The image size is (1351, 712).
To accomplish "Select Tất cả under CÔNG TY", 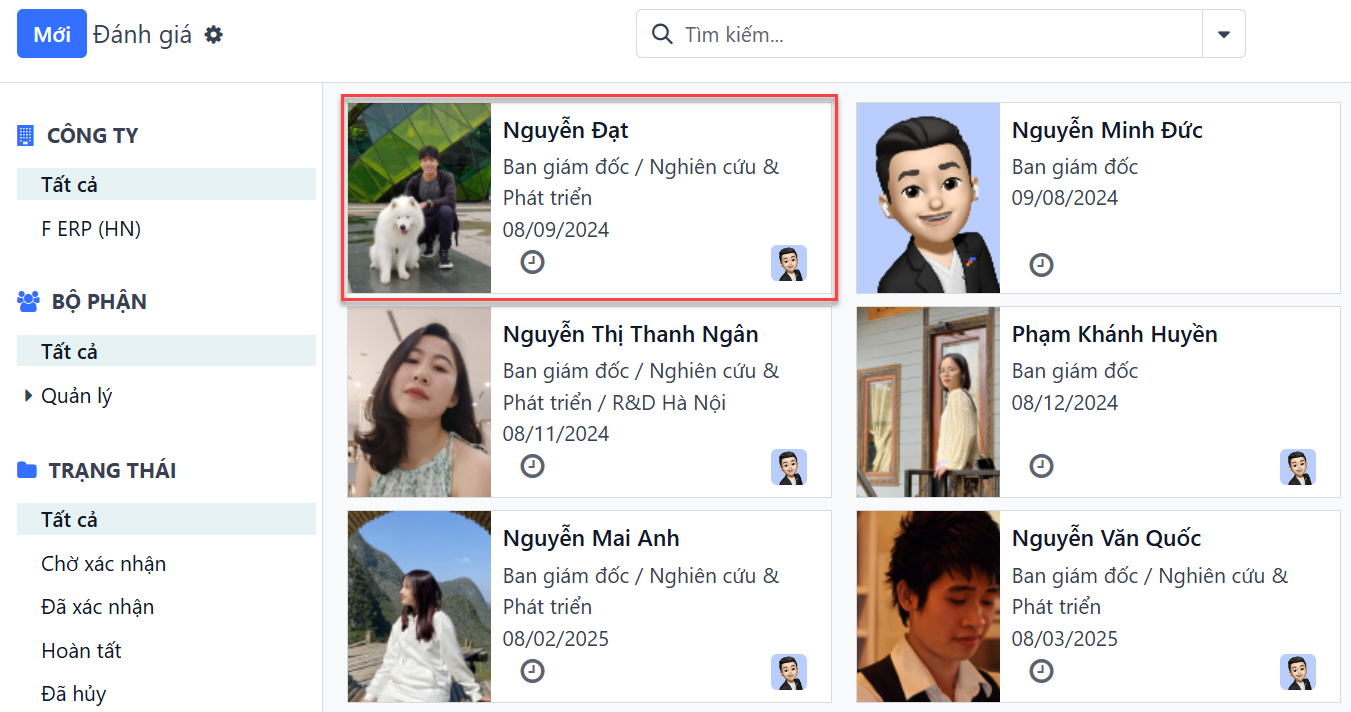I will tap(166, 184).
